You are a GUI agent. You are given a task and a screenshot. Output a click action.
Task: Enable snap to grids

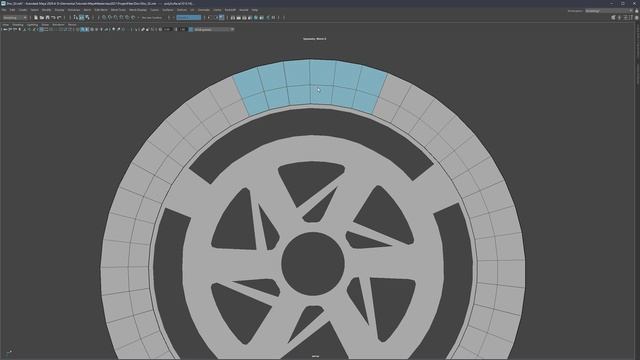(104, 18)
